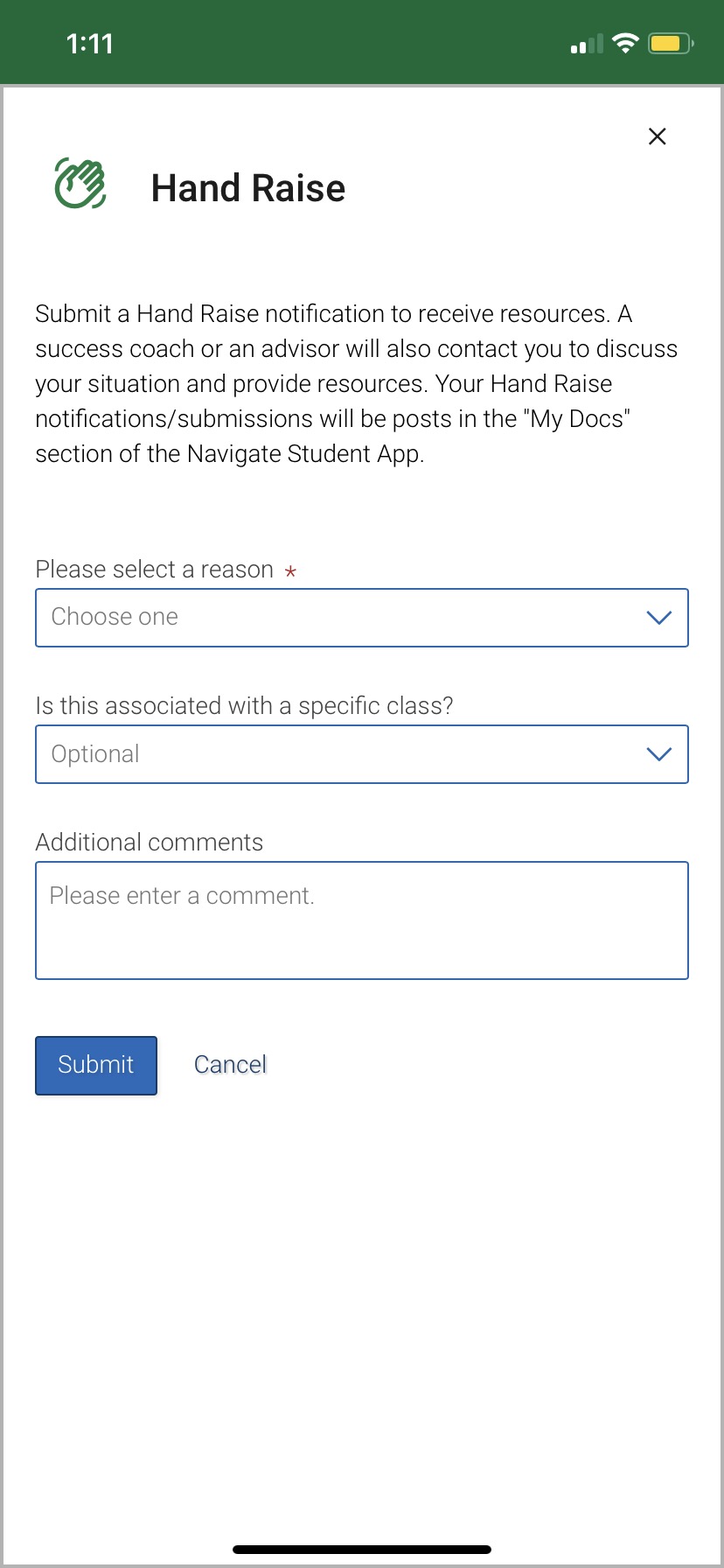The width and height of the screenshot is (724, 1568).
Task: Tap the 'Please select a reason' label
Action: [155, 570]
